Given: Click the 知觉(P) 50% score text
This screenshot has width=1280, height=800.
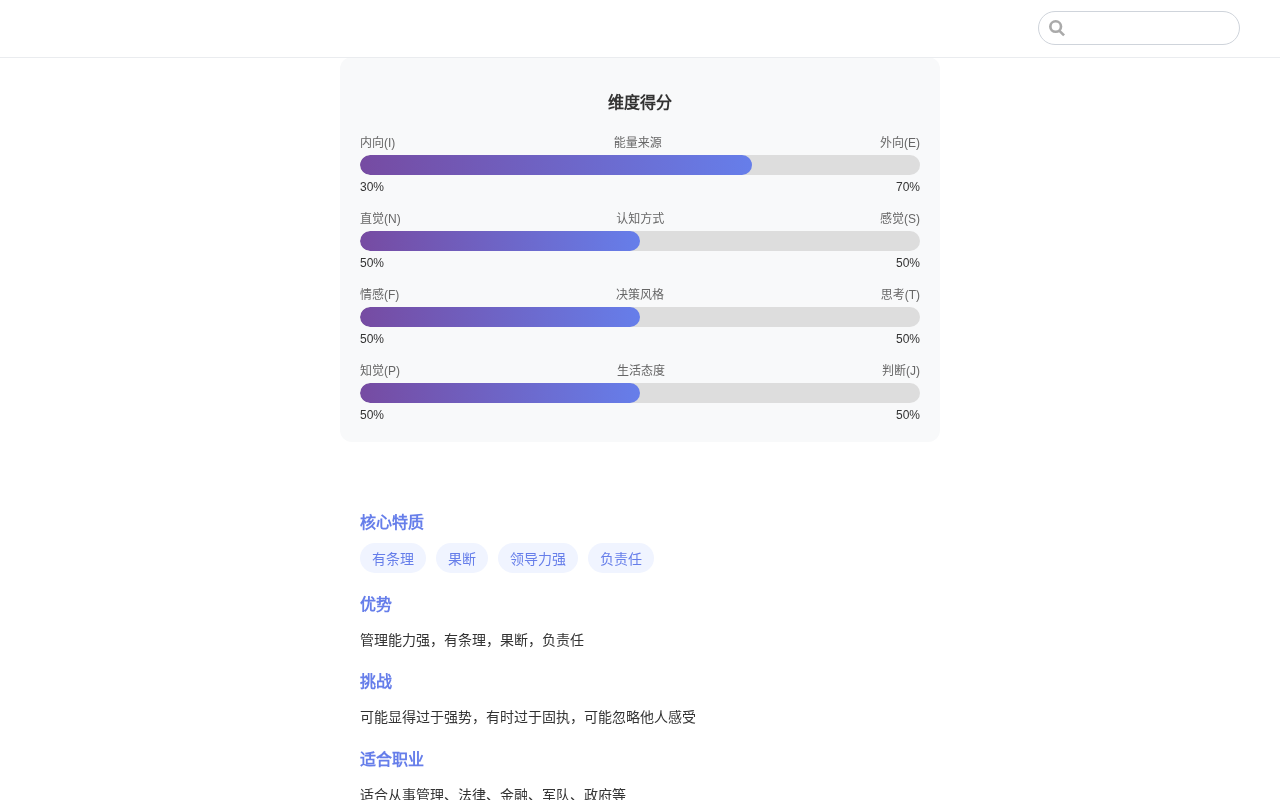Looking at the screenshot, I should (x=371, y=414).
